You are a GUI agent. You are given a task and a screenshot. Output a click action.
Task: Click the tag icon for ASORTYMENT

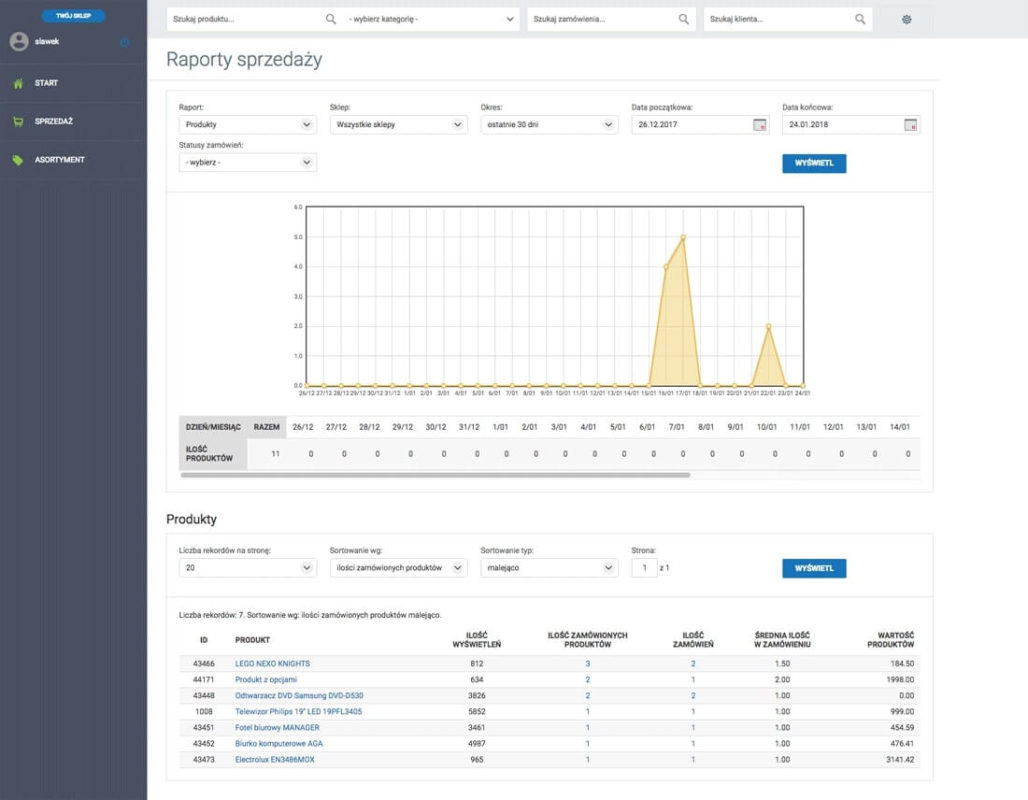tap(18, 160)
